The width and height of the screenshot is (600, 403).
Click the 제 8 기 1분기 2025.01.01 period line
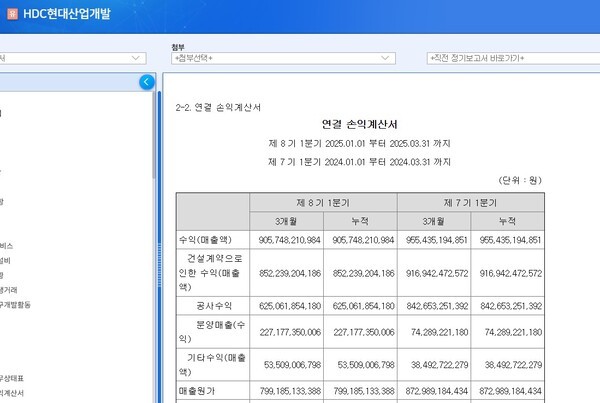pyautogui.click(x=359, y=144)
